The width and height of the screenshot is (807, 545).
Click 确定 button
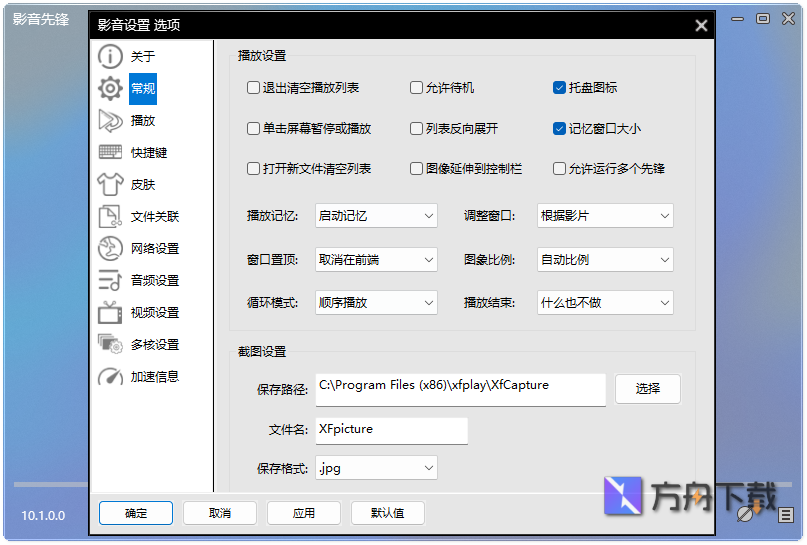point(136,513)
